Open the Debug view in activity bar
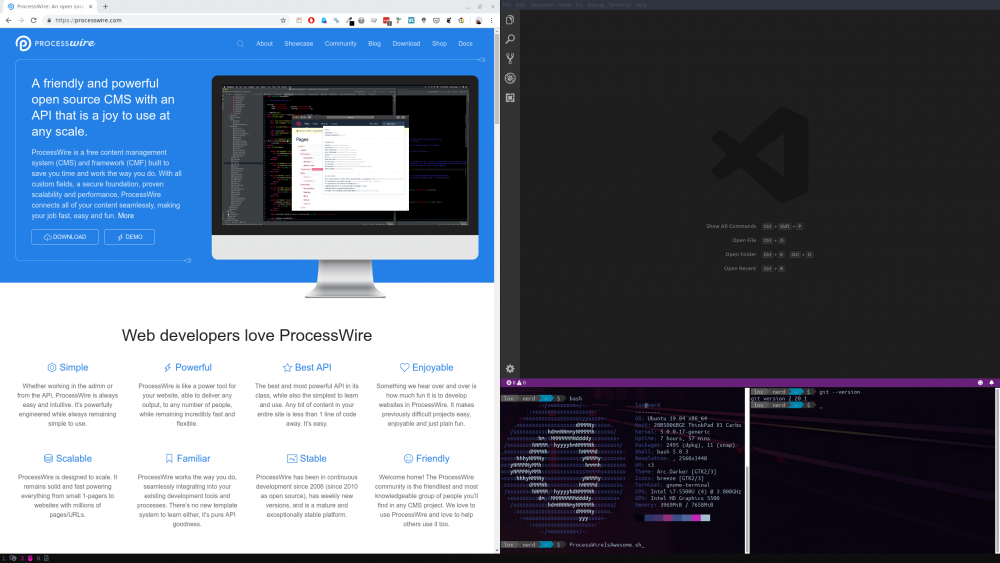The image size is (1000, 563). pyautogui.click(x=510, y=78)
